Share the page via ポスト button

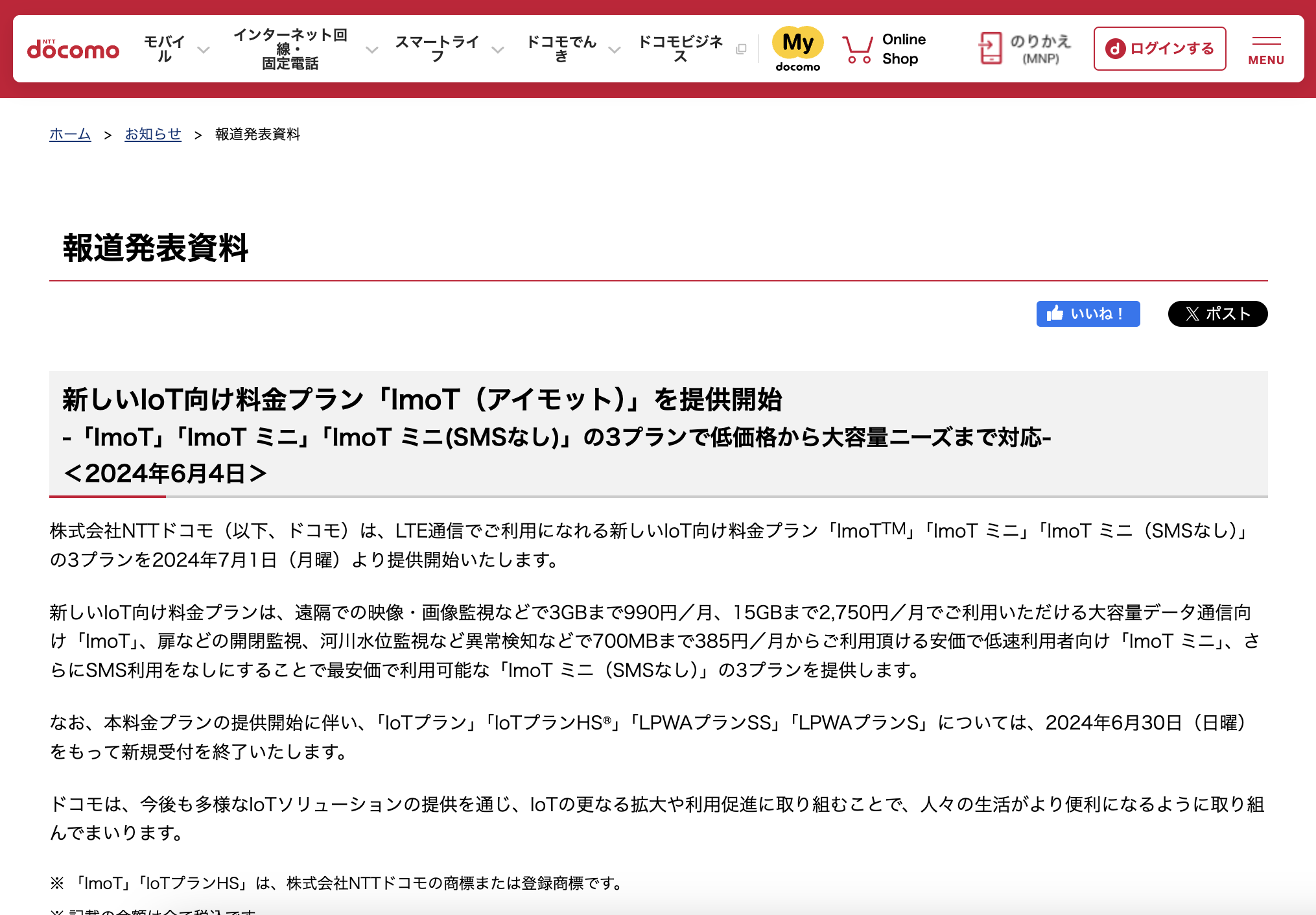[1217, 314]
